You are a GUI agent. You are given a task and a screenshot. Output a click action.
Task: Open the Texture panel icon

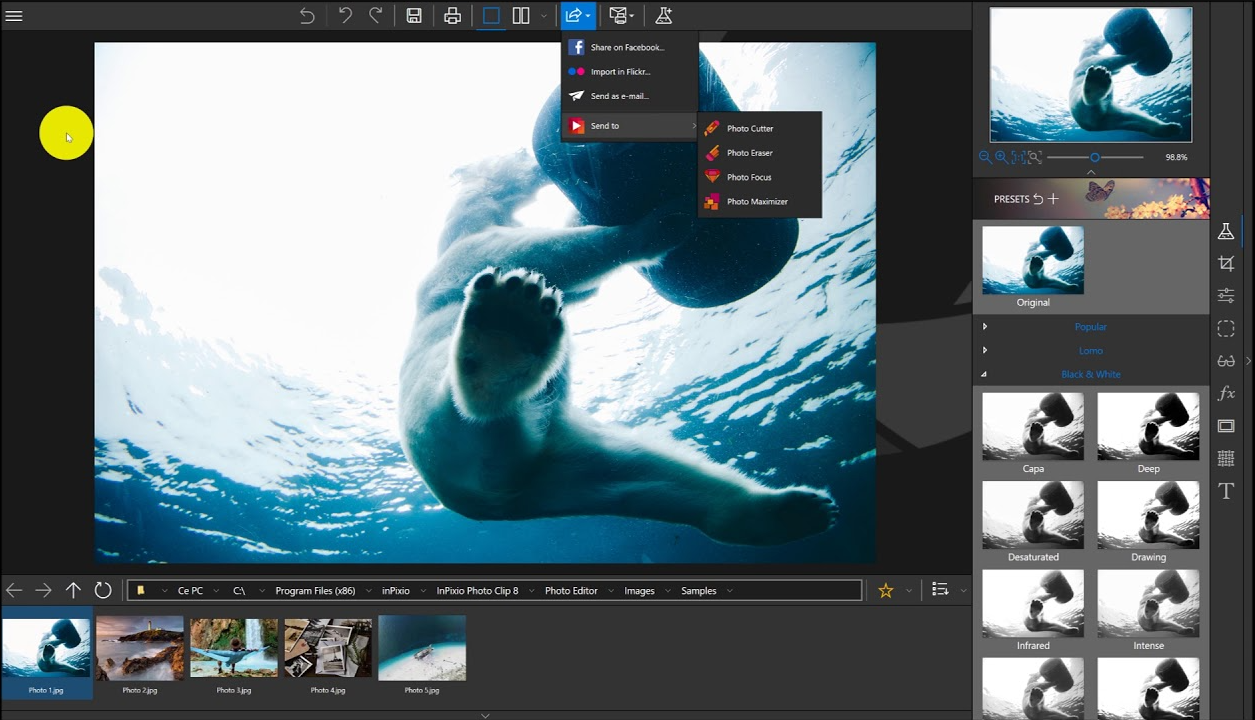point(1226,458)
